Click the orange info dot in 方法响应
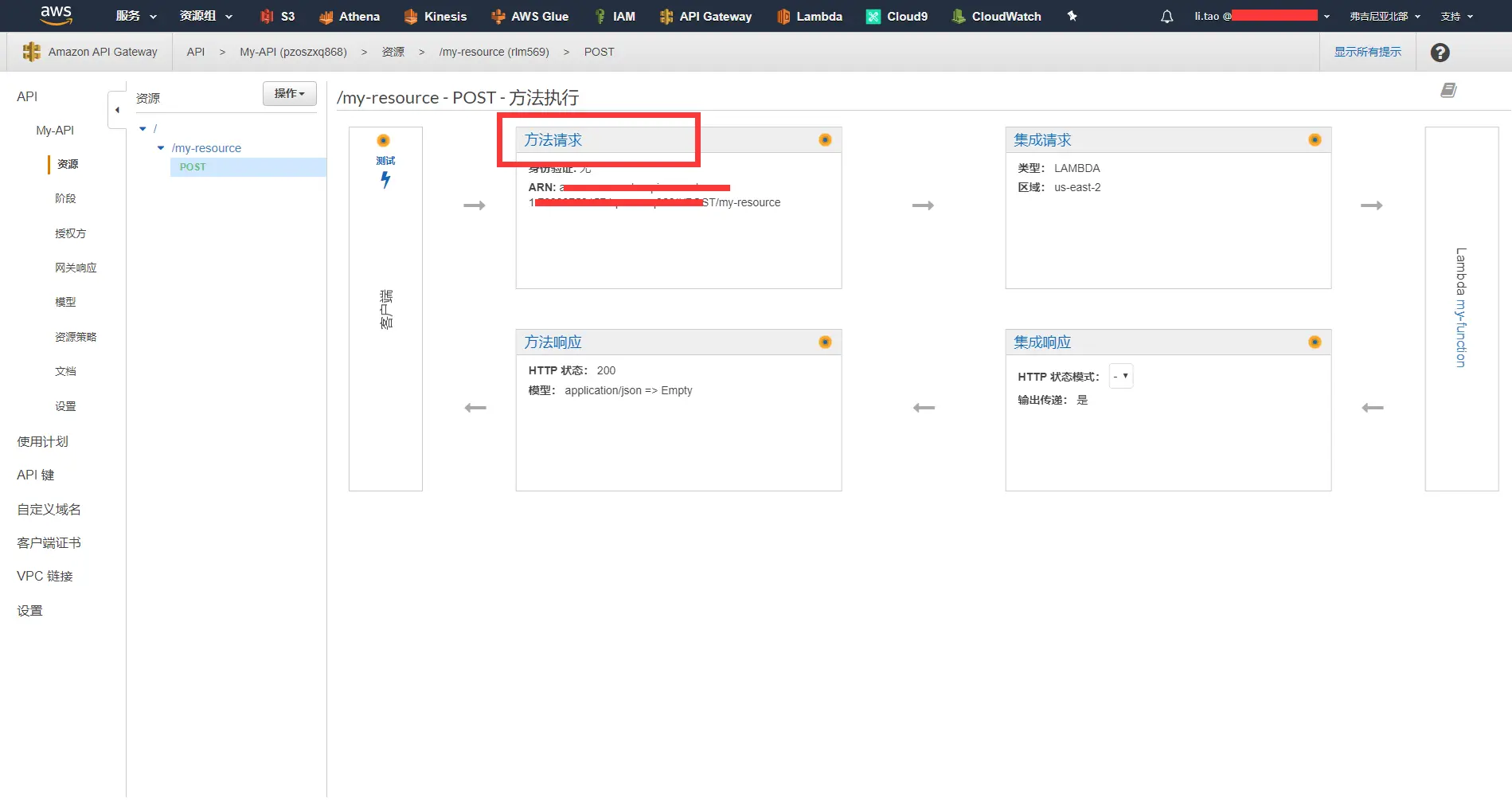The height and width of the screenshot is (802, 1512). pyautogui.click(x=825, y=342)
